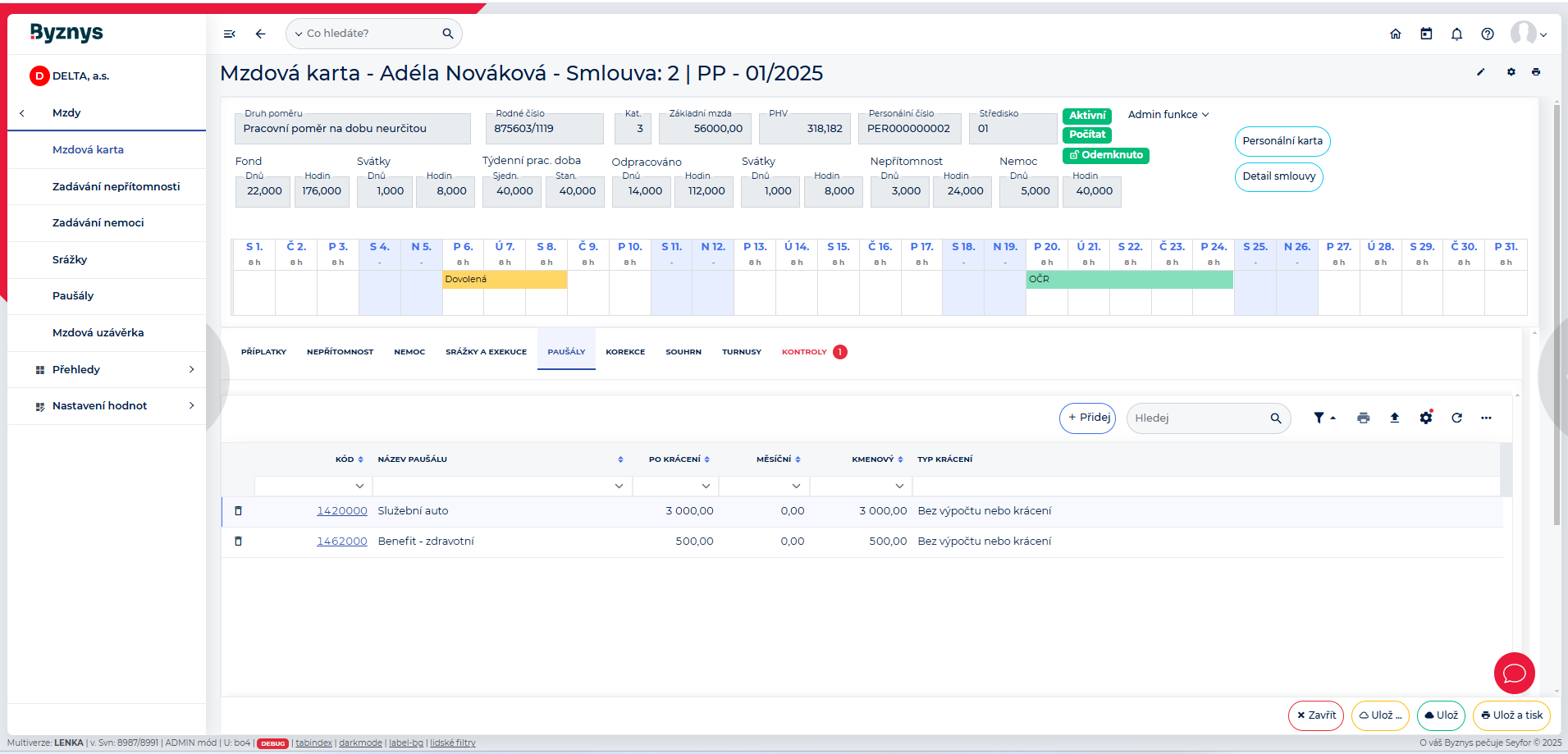Switch to the SOUHRN tab
Viewport: 1568px width, 754px height.
tap(683, 352)
